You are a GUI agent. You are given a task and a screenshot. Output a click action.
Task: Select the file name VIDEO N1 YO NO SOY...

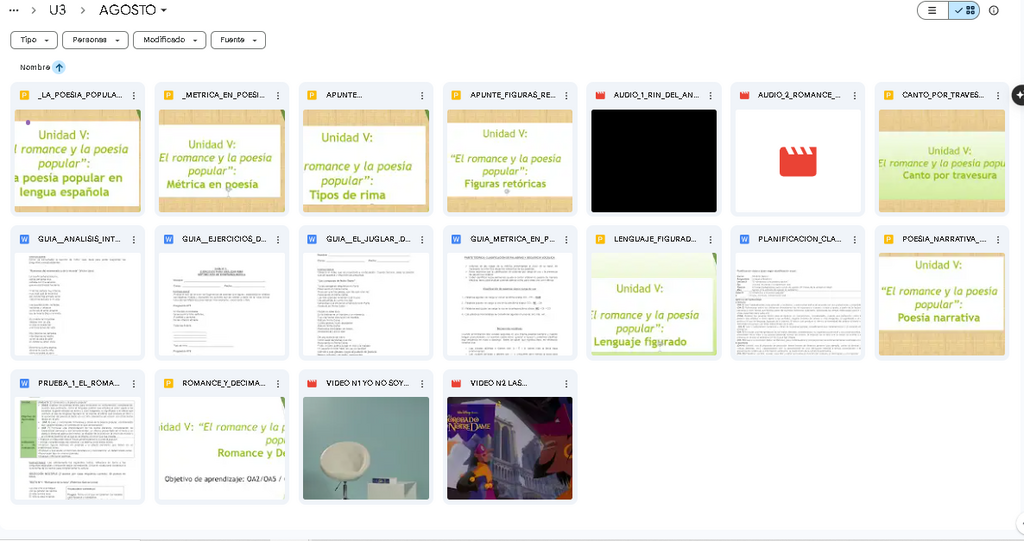[368, 384]
